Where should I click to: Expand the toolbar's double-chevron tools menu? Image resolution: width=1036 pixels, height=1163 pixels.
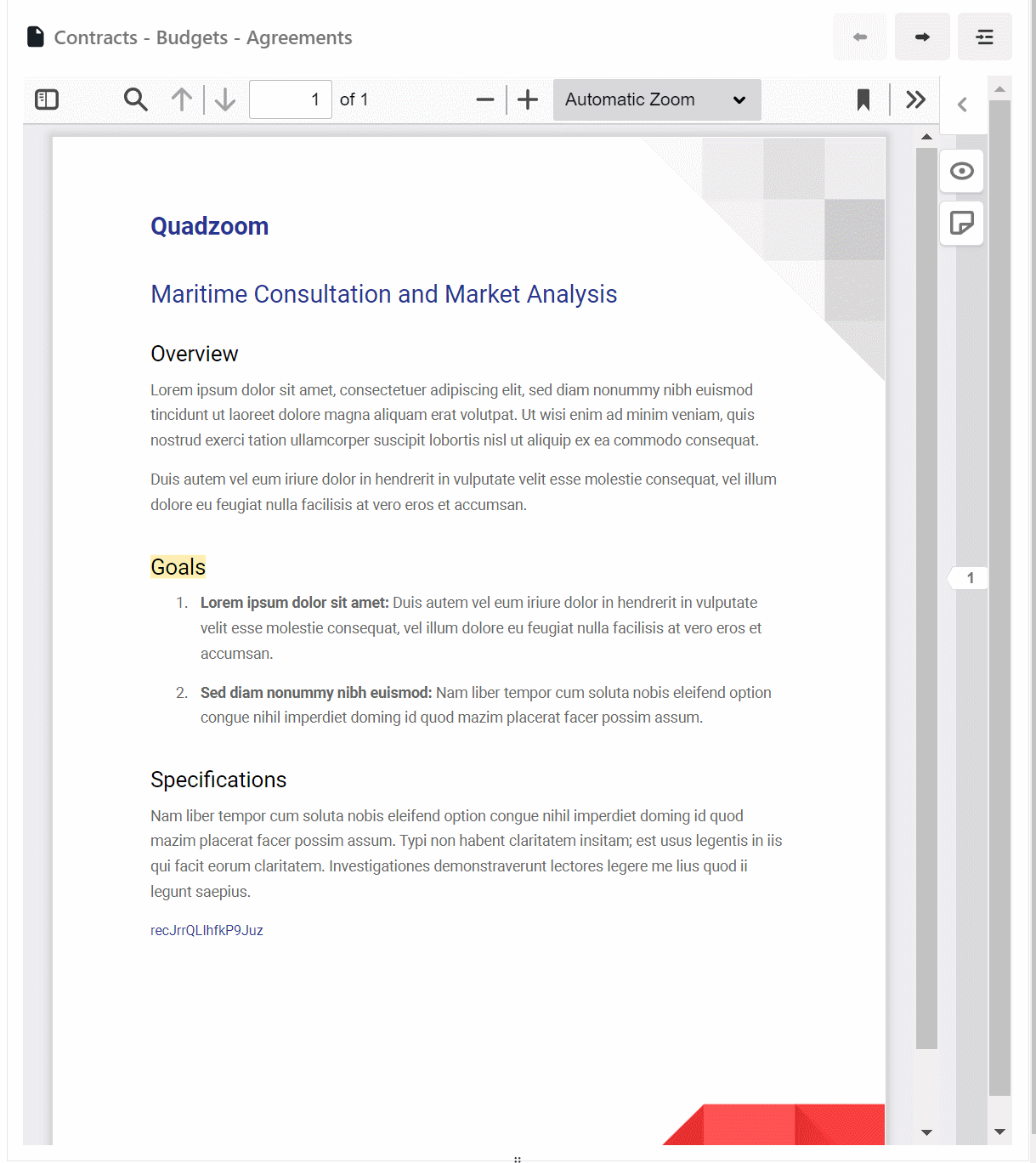pos(915,99)
